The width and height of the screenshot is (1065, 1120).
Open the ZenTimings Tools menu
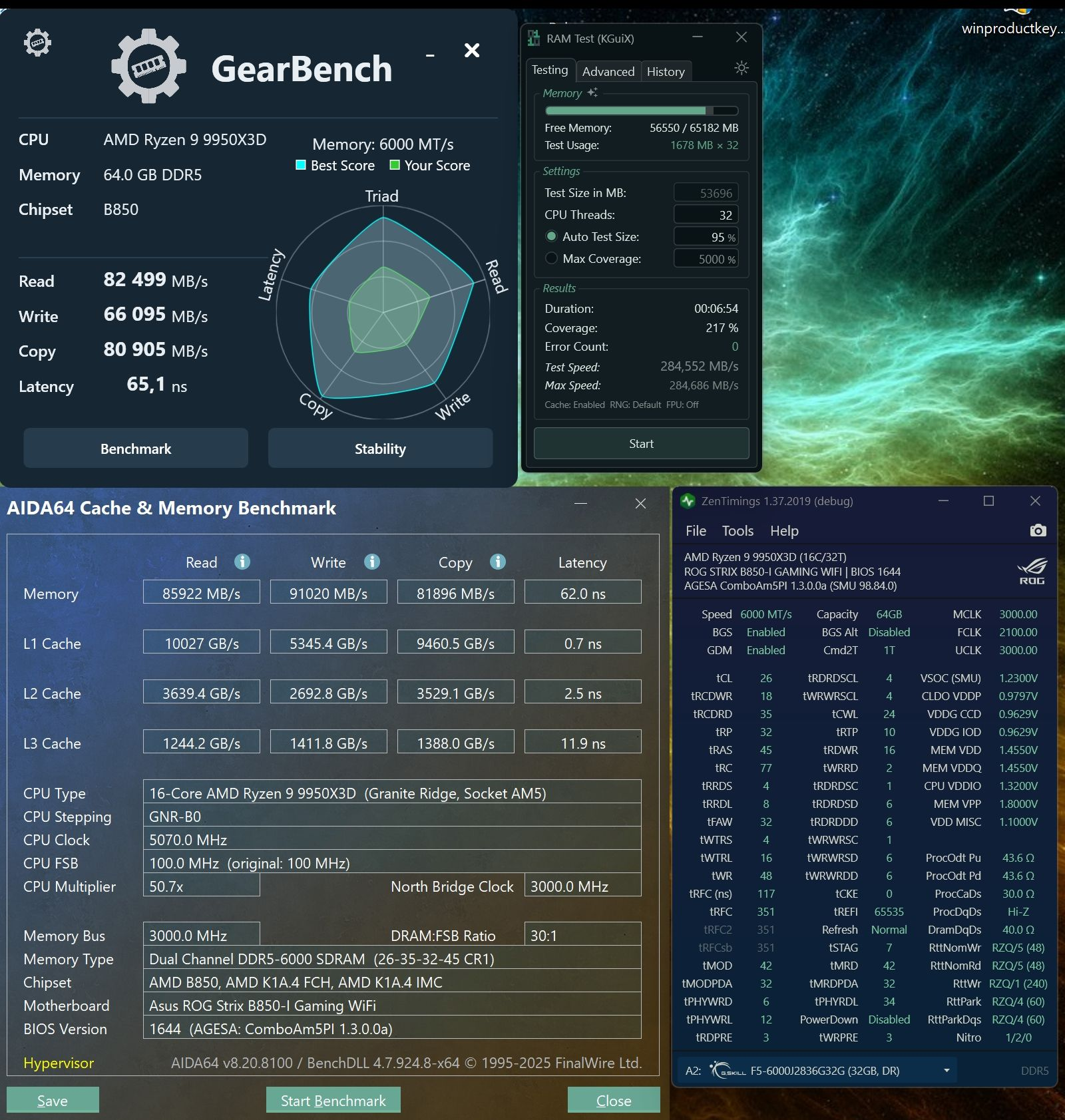click(738, 530)
